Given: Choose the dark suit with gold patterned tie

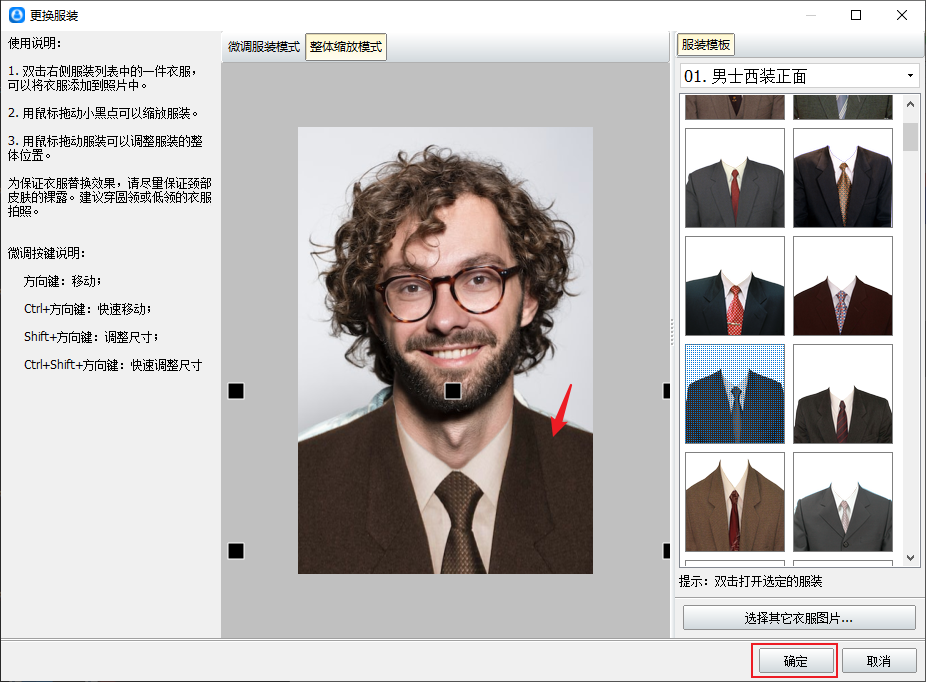Looking at the screenshot, I should 842,178.
